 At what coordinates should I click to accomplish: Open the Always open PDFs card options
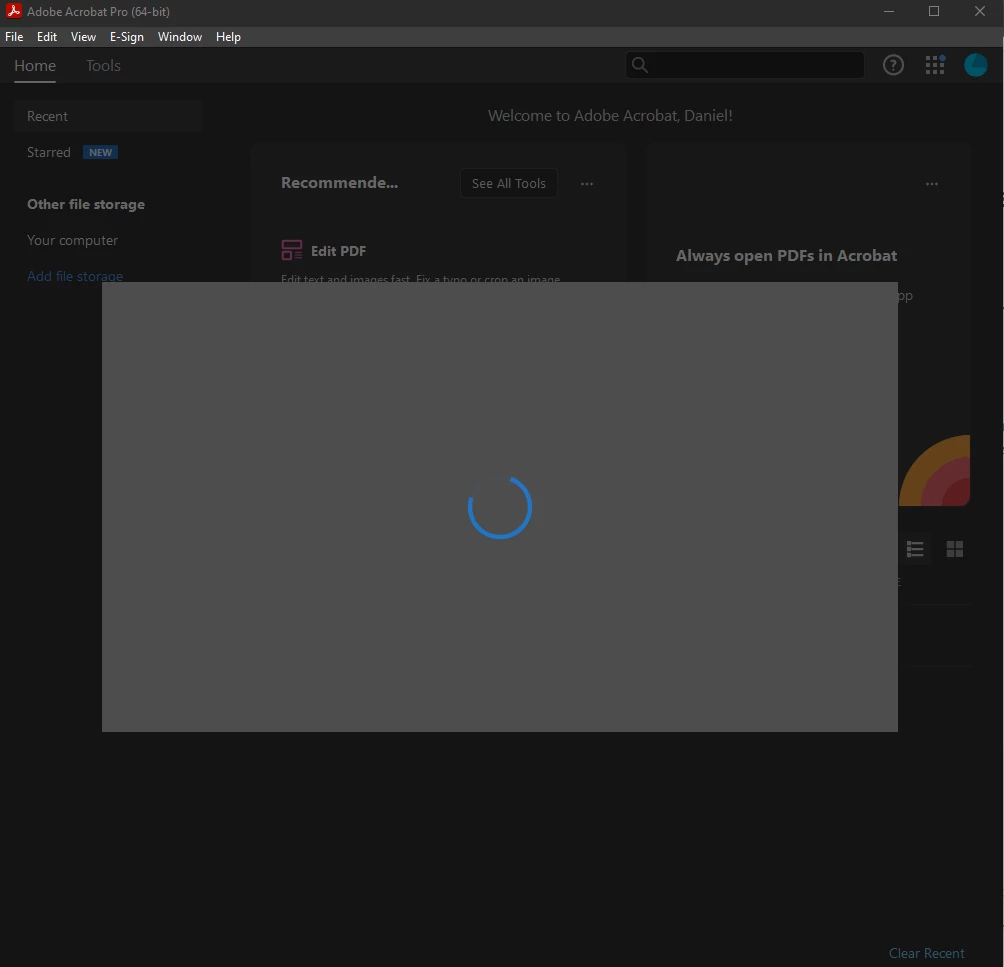pyautogui.click(x=932, y=184)
